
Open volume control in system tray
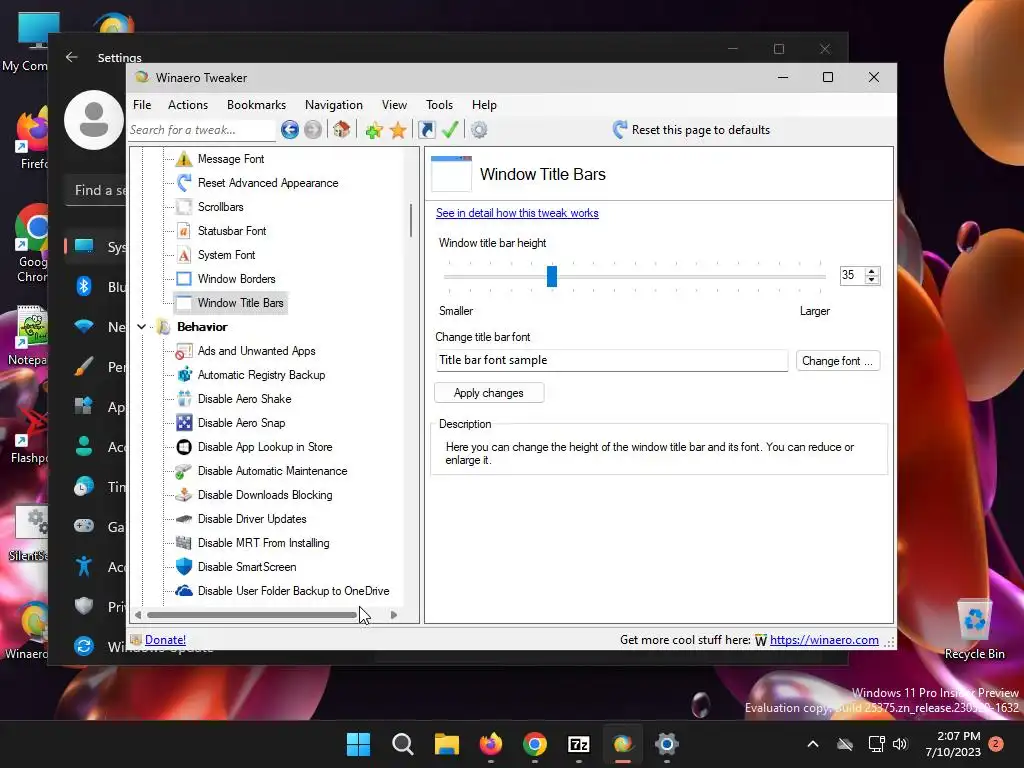click(900, 744)
